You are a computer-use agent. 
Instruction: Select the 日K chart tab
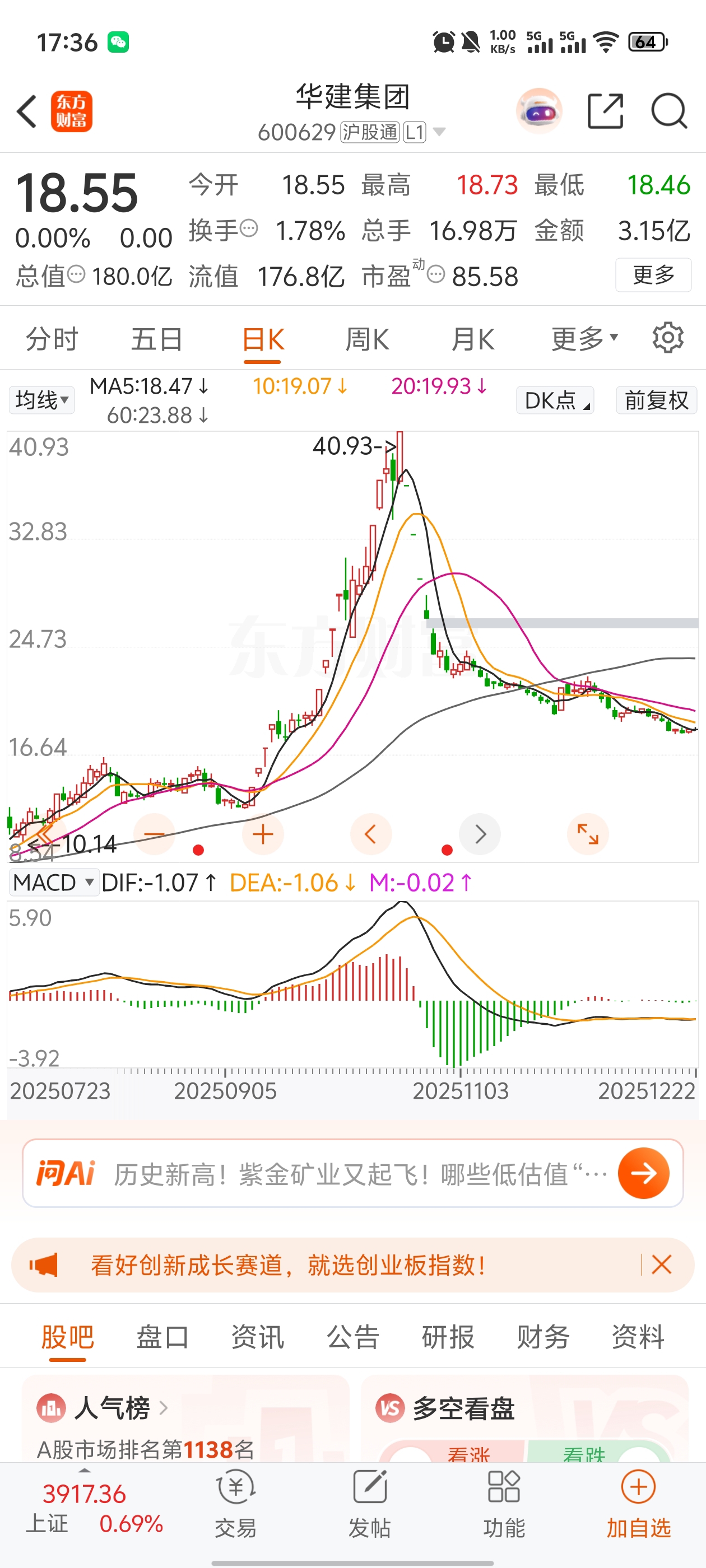(x=263, y=340)
